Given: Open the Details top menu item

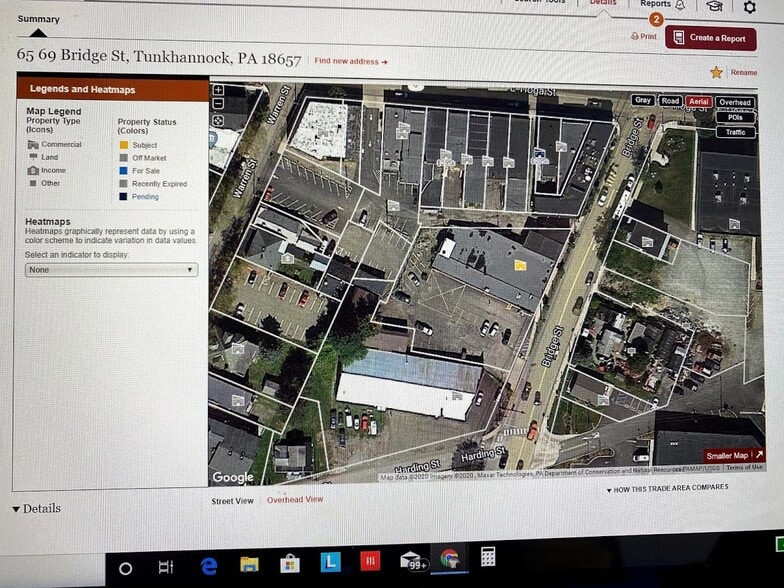Looking at the screenshot, I should coord(603,2).
